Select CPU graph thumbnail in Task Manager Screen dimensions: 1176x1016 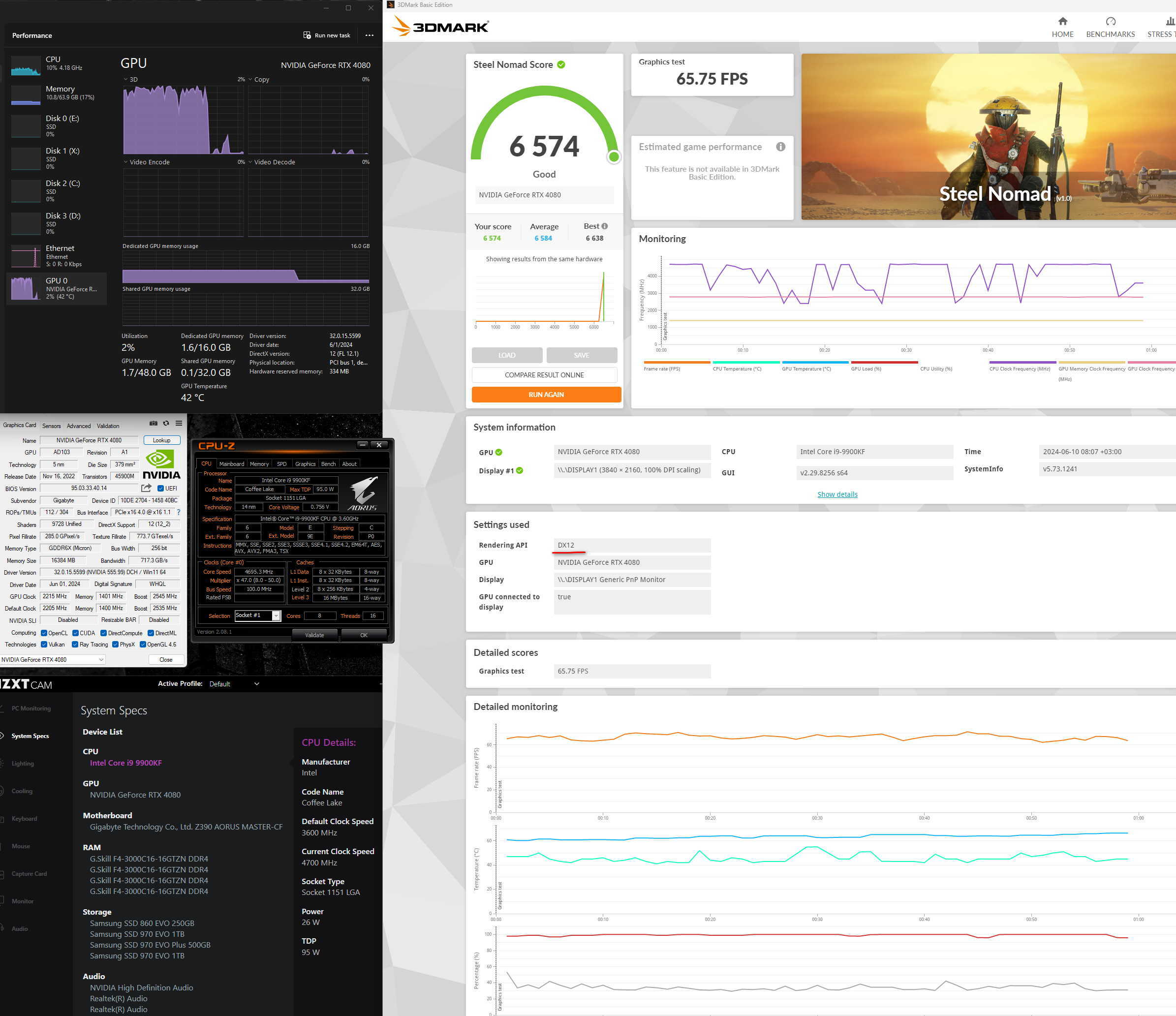pyautogui.click(x=26, y=65)
